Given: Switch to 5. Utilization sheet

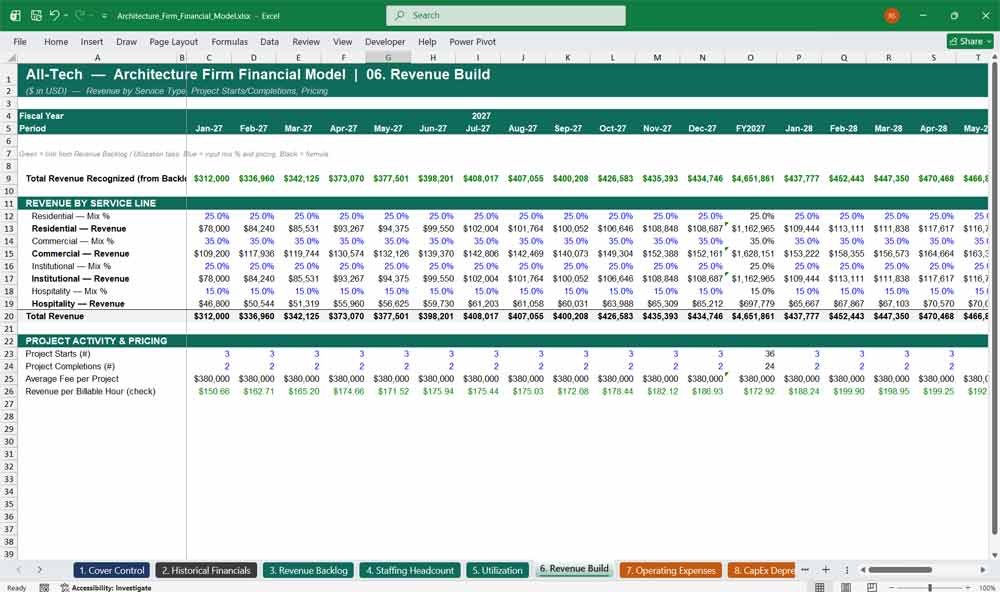Looking at the screenshot, I should 497,570.
